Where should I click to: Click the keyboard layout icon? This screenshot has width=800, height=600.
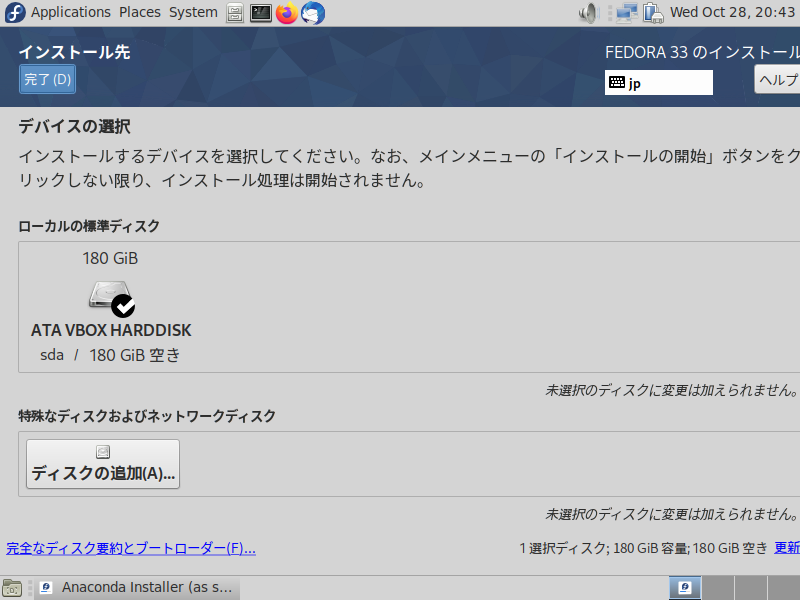[x=617, y=82]
